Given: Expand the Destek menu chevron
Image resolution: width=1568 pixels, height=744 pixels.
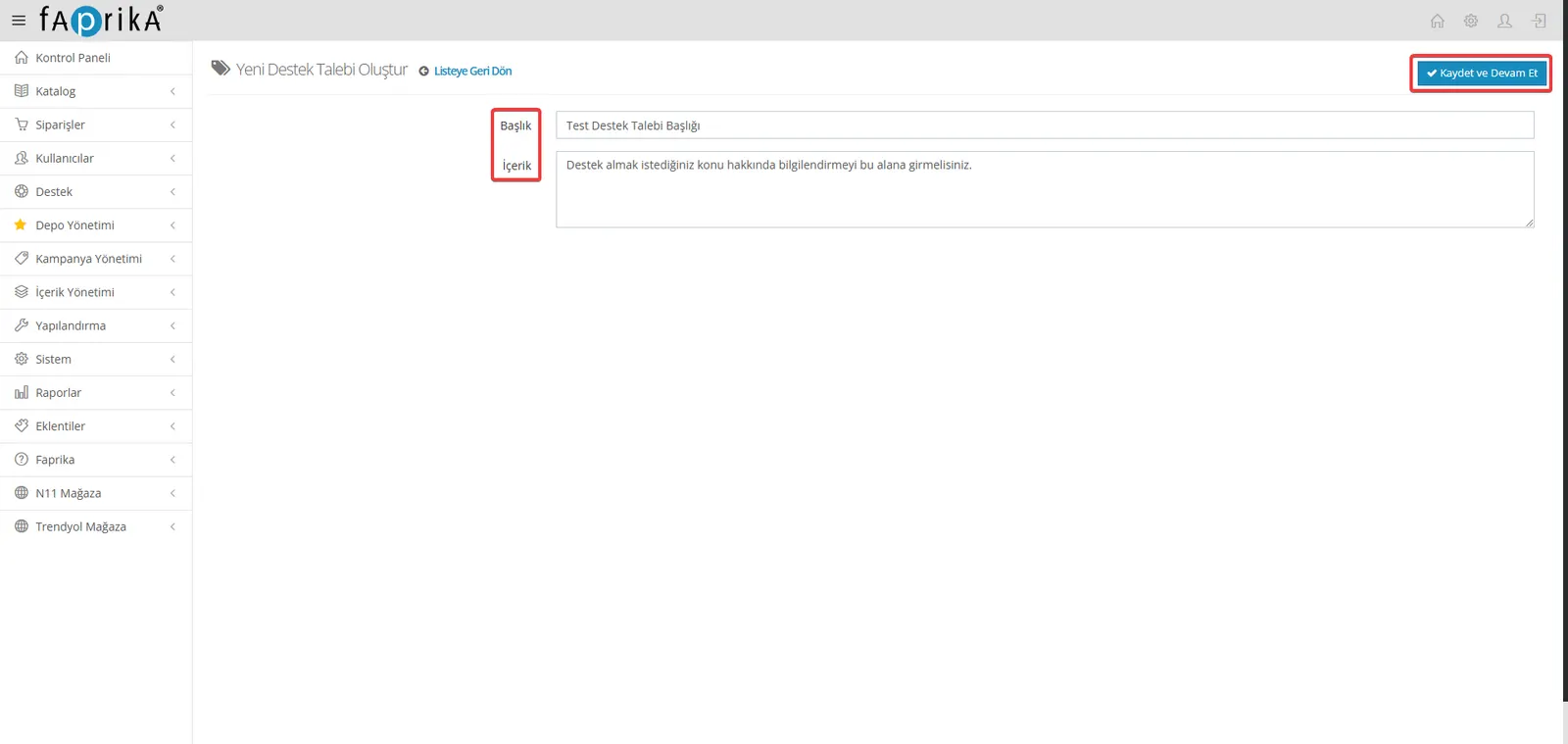Looking at the screenshot, I should (x=172, y=192).
